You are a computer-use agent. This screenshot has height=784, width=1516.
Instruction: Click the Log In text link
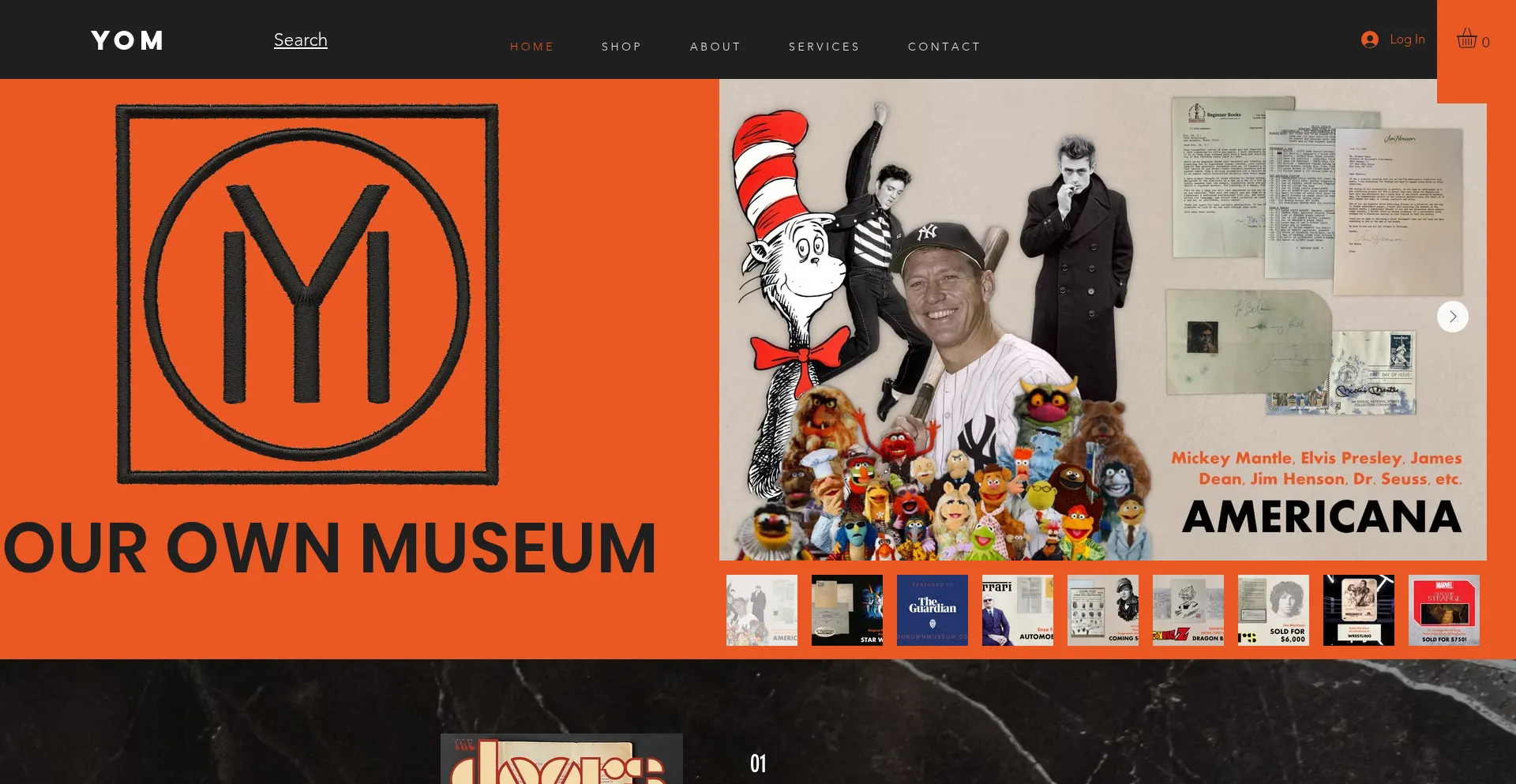tap(1407, 39)
